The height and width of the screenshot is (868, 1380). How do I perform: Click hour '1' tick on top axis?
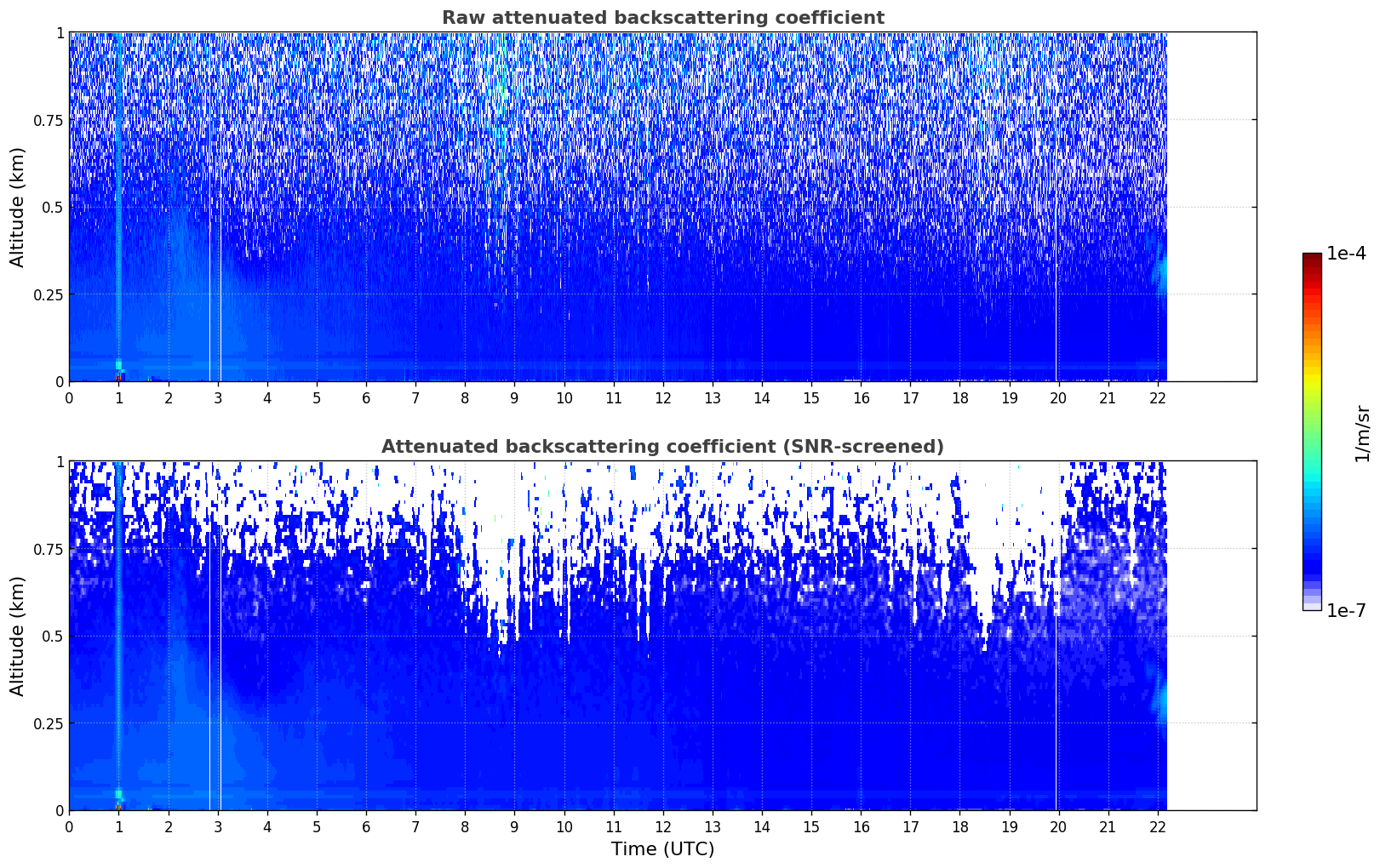[118, 397]
